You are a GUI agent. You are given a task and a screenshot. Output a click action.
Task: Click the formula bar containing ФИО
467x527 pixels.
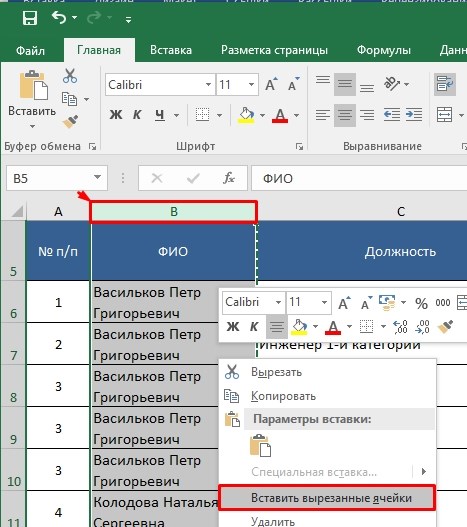click(x=359, y=178)
